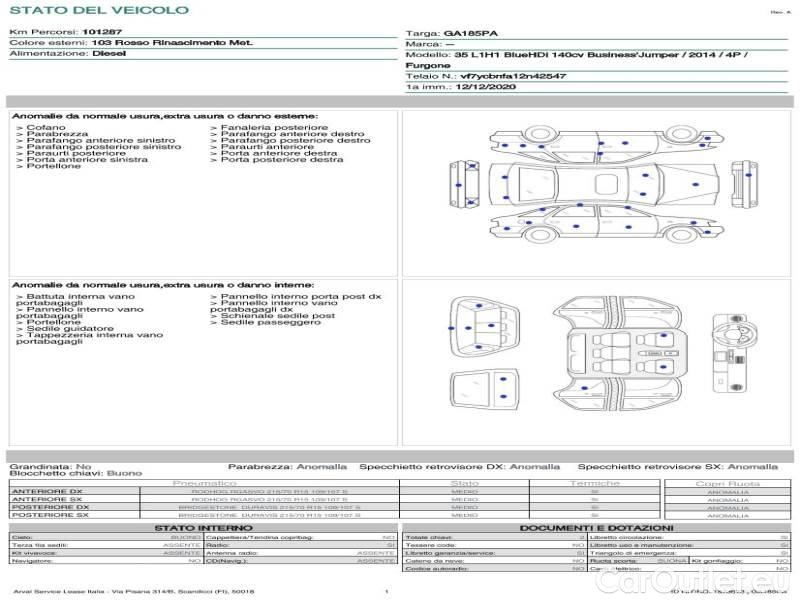
Task: Click the Arval Service Lease Italia footer address
Action: point(134,592)
